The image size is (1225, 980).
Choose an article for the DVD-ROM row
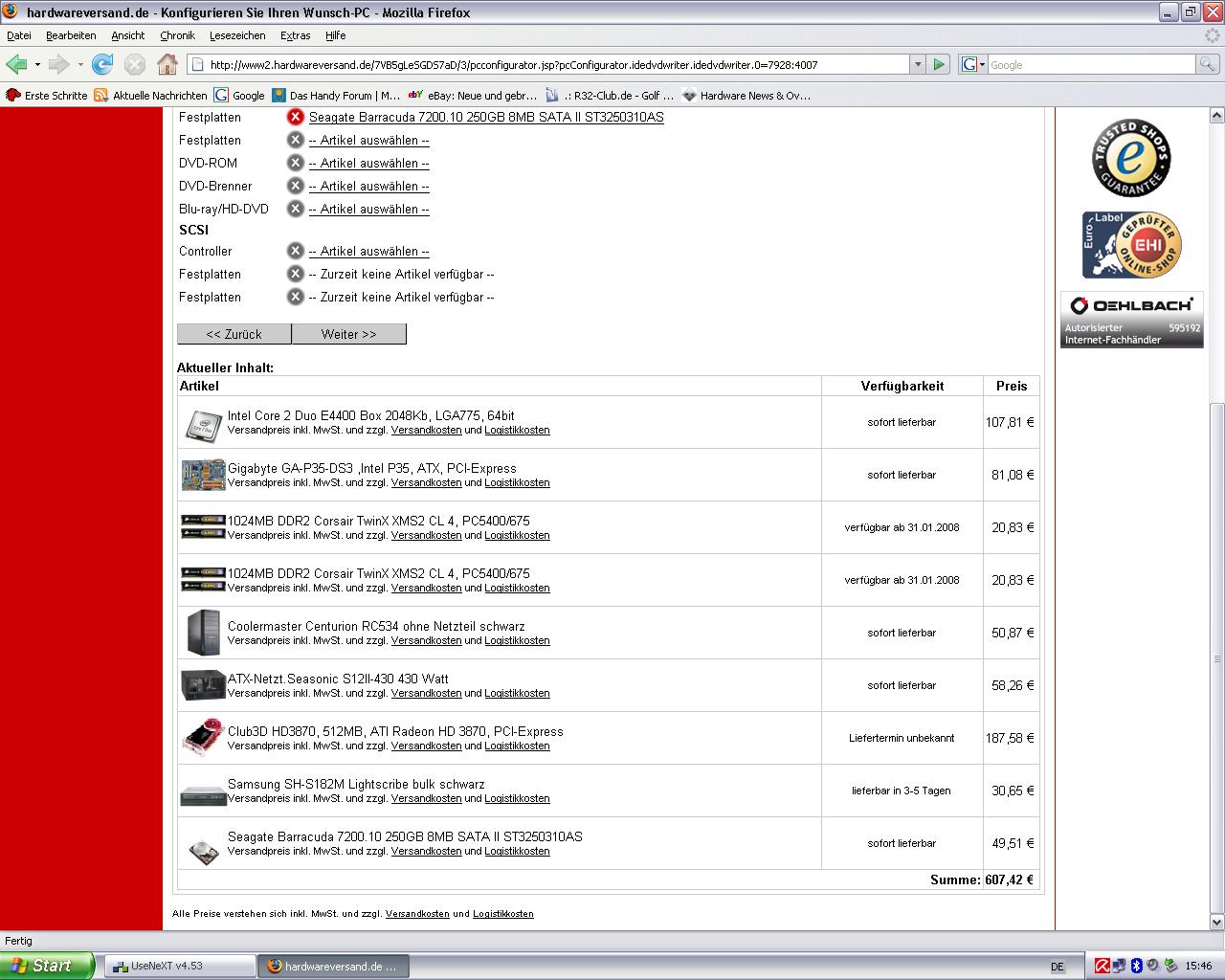(x=368, y=163)
